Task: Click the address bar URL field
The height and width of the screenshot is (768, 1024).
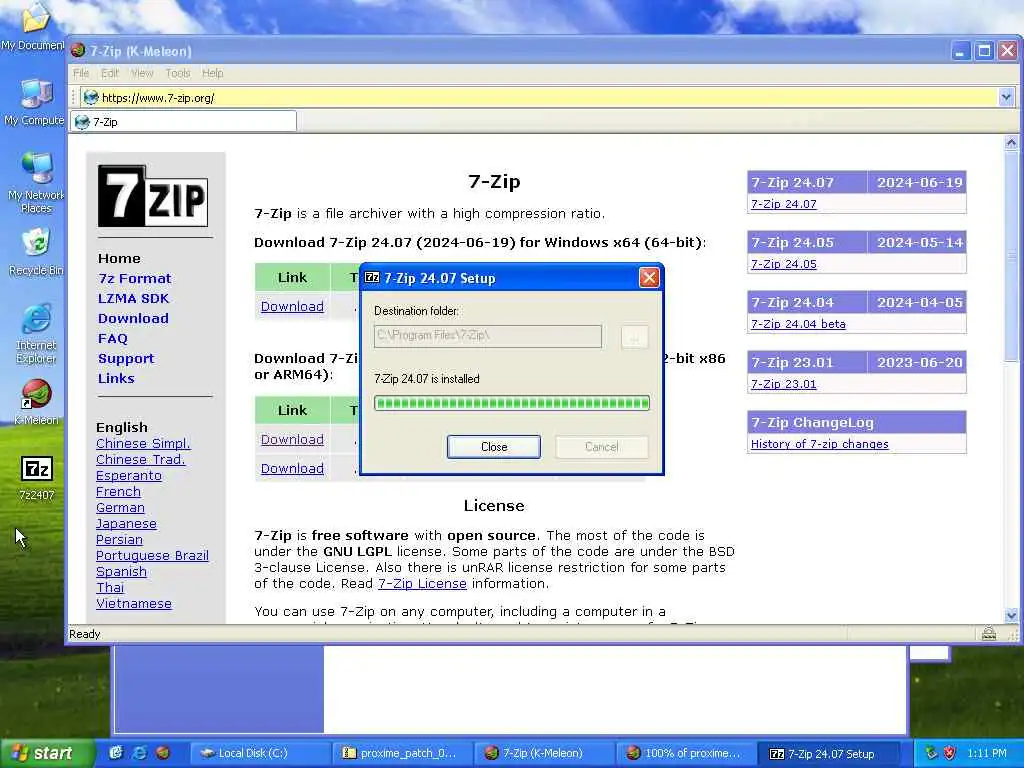Action: (541, 97)
